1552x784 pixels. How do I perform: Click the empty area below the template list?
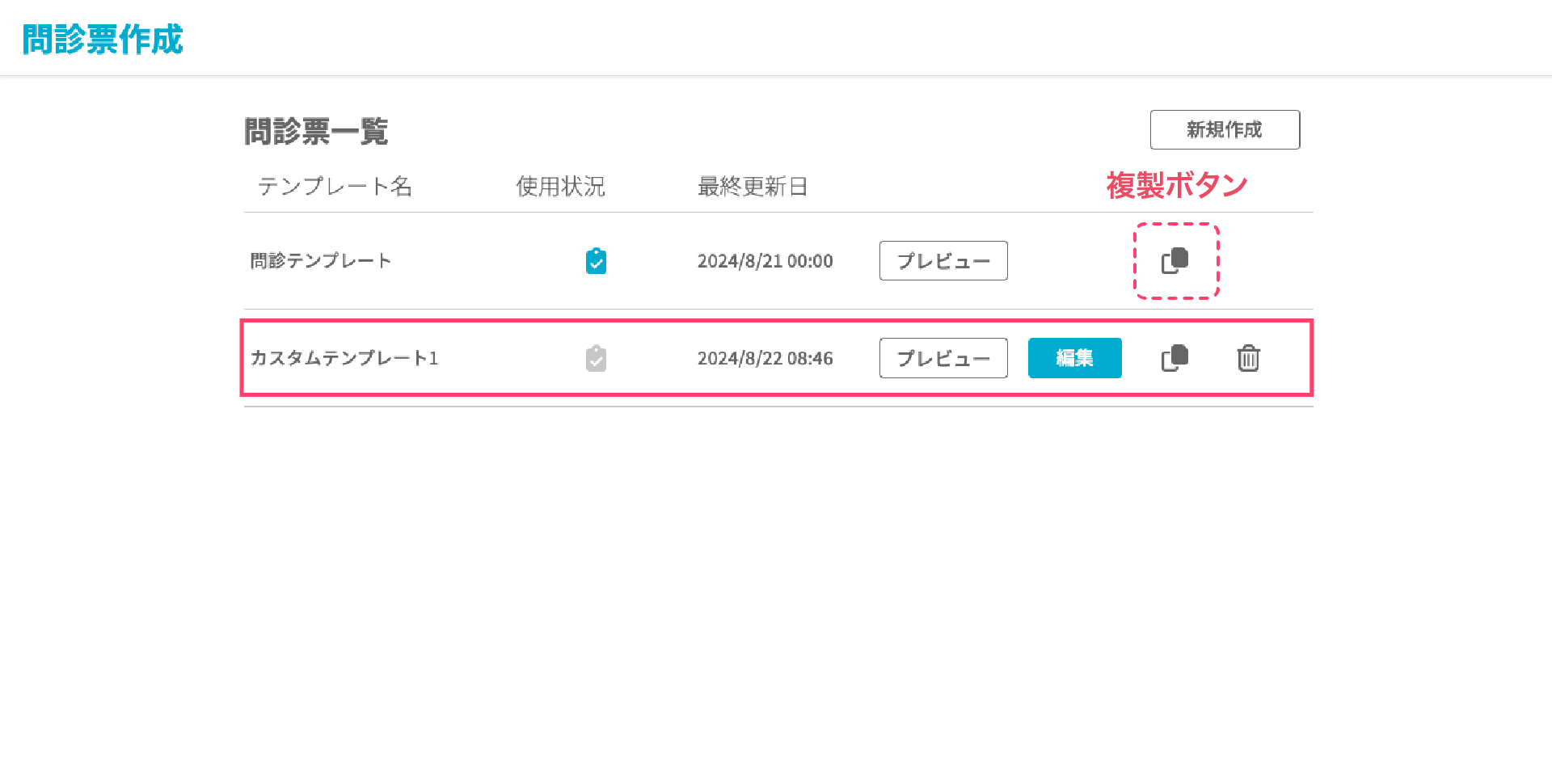point(776,582)
